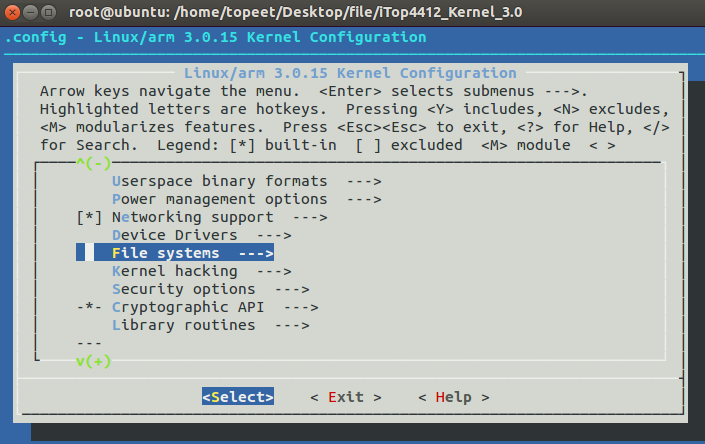The image size is (705, 444).
Task: Click the arrow after Cryptographic API
Action: pos(301,307)
